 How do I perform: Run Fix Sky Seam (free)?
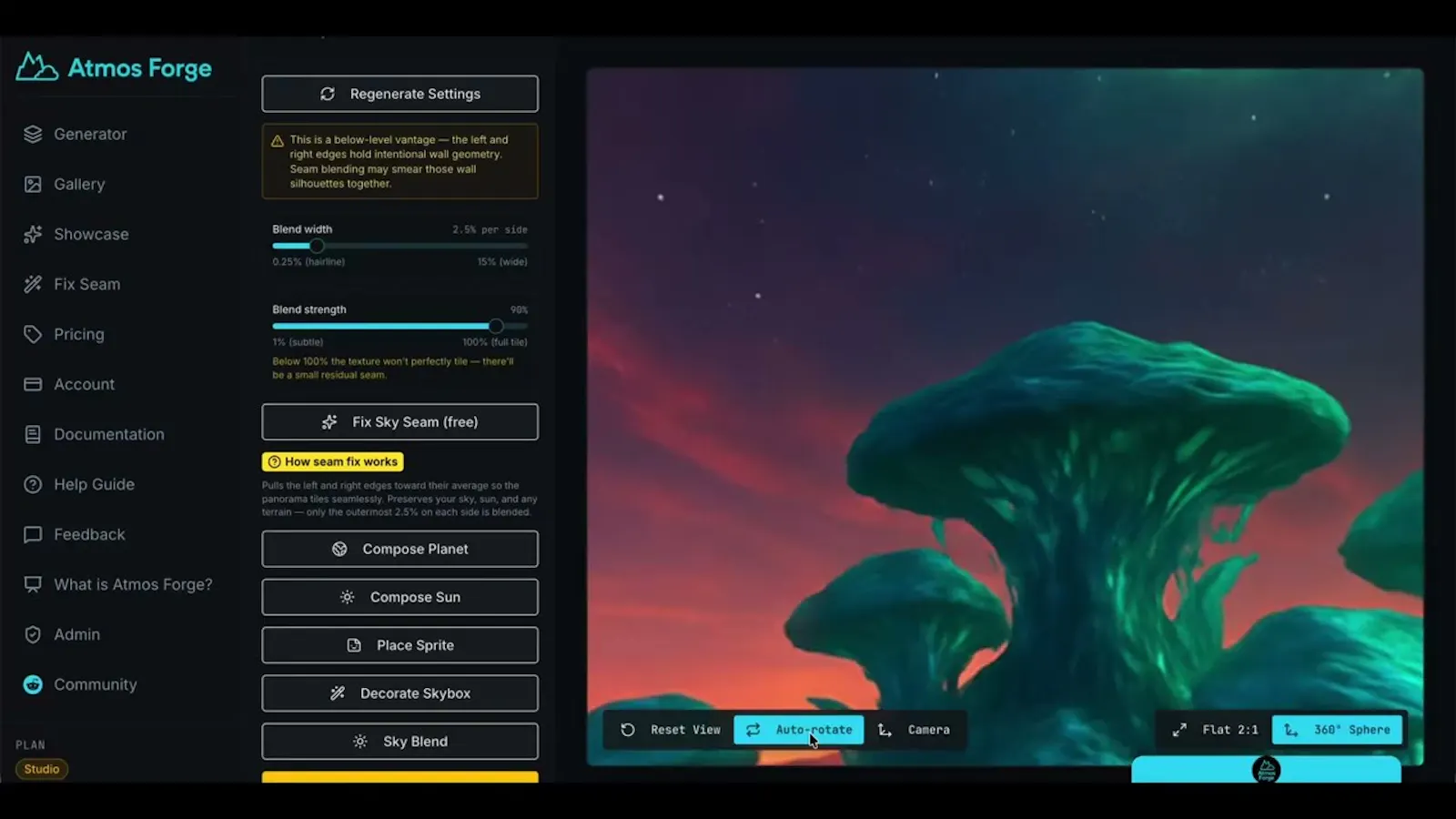(x=400, y=422)
